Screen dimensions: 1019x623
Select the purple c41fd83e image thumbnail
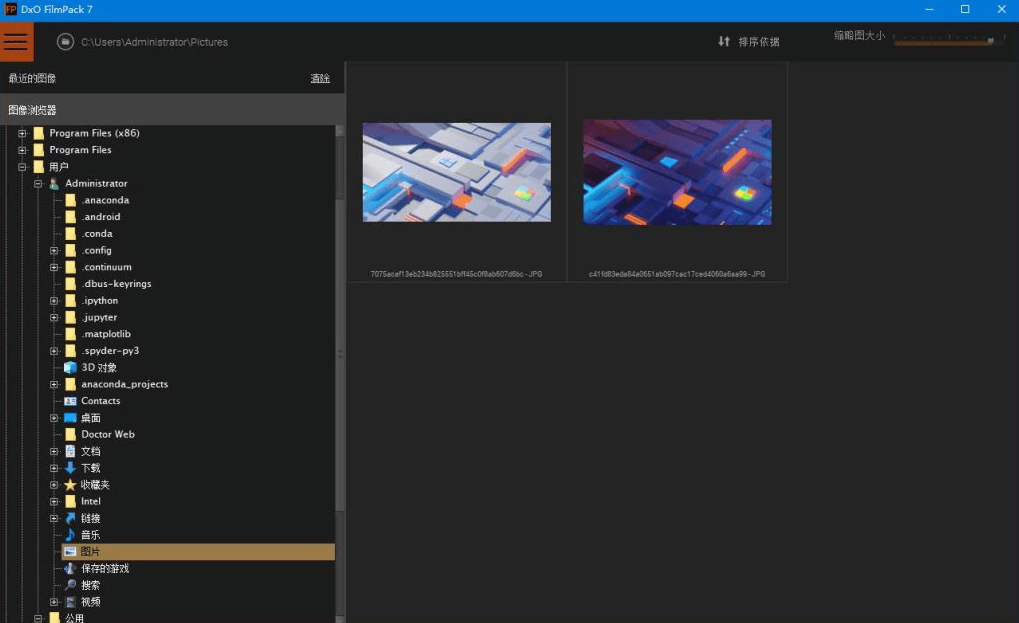tap(677, 172)
